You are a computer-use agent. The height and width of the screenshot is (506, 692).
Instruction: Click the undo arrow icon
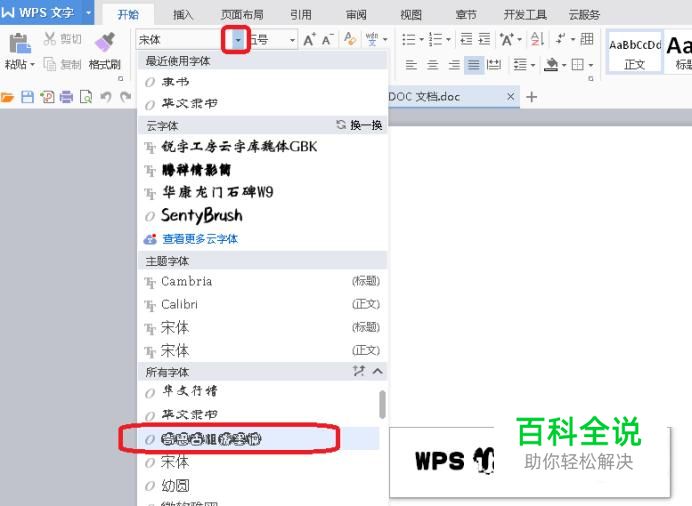(106, 97)
